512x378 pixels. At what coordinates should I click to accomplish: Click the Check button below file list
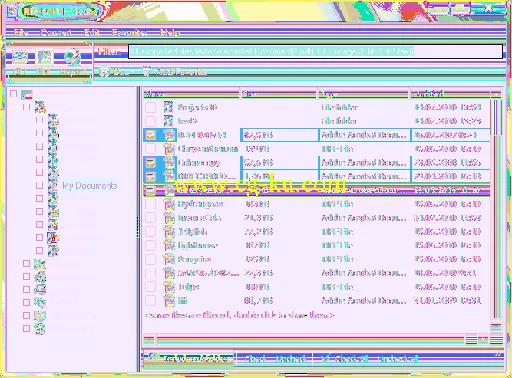click(256, 359)
